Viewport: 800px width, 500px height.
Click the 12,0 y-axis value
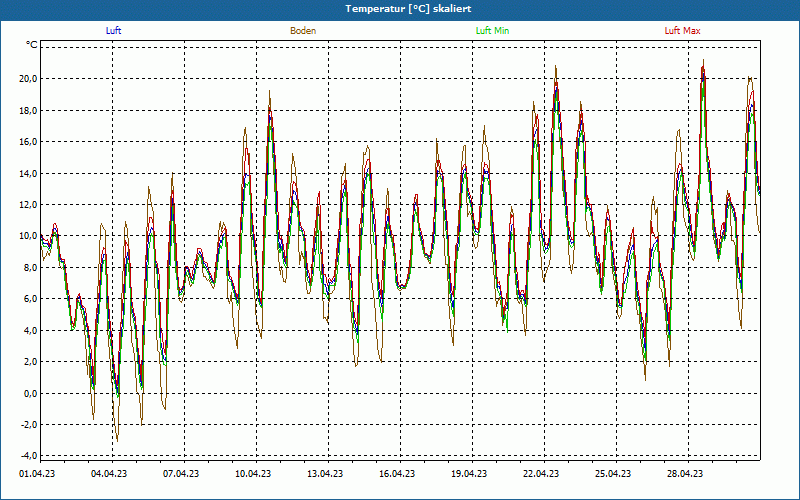coord(28,205)
